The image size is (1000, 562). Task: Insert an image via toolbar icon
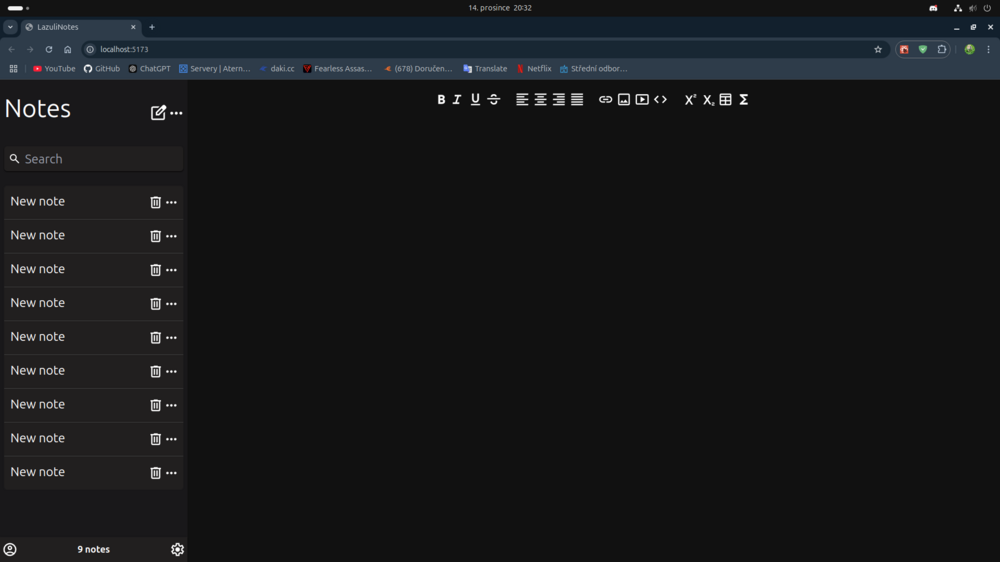tap(624, 100)
